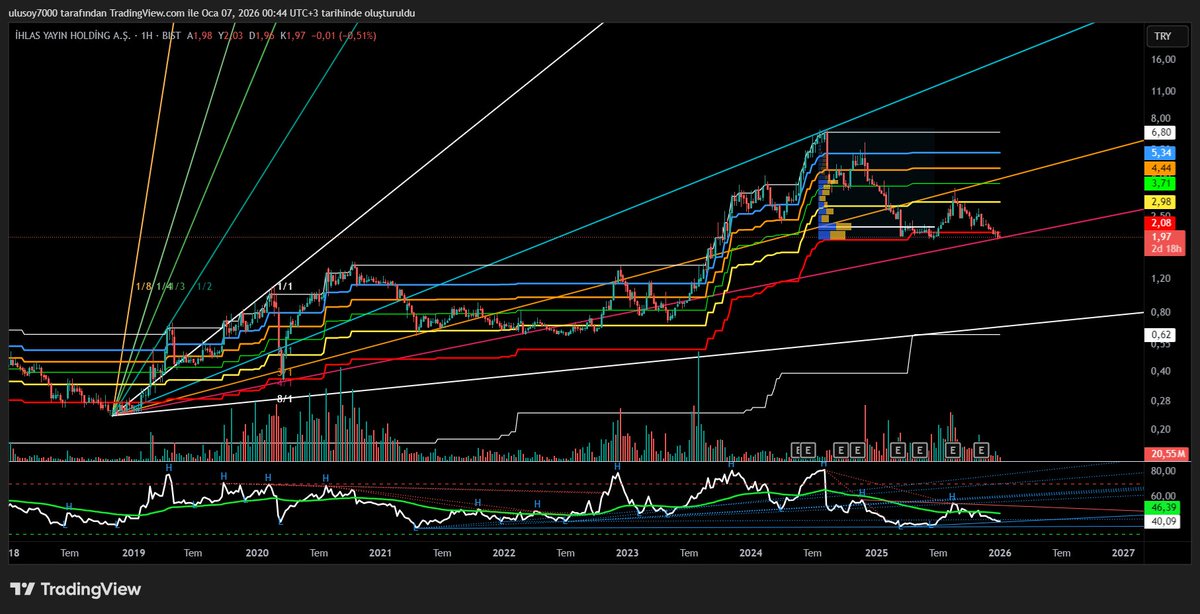Select the 1/2 Gann fan label
This screenshot has width=1200, height=614.
point(204,287)
